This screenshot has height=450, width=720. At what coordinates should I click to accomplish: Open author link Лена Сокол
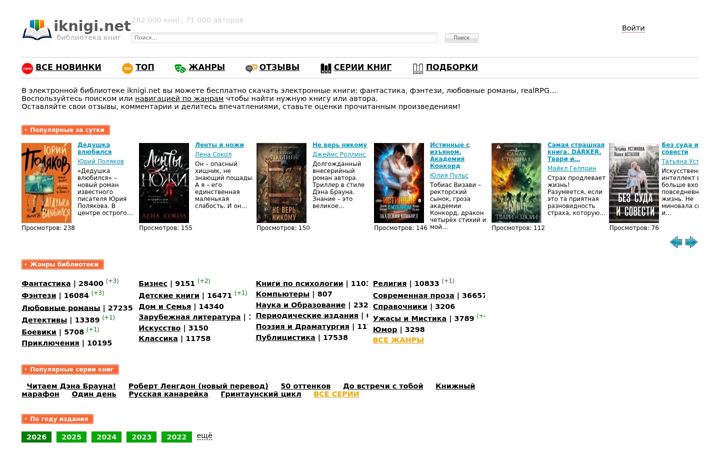pyautogui.click(x=213, y=155)
